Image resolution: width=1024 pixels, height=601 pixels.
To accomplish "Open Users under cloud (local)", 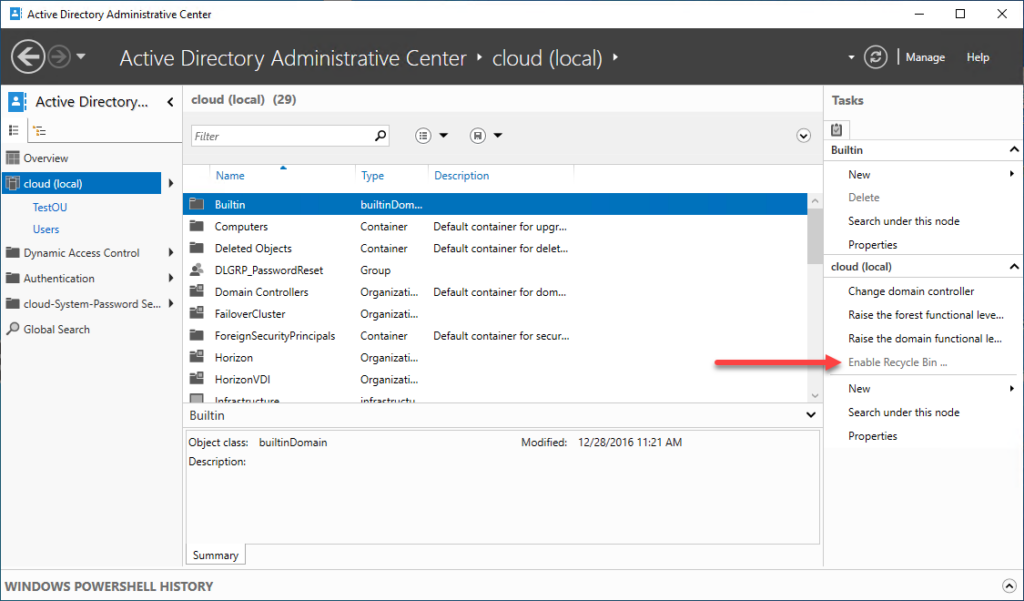I will pyautogui.click(x=46, y=229).
